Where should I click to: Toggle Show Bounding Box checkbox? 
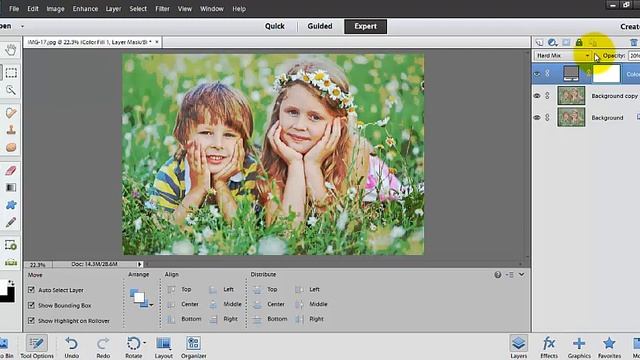[31, 305]
